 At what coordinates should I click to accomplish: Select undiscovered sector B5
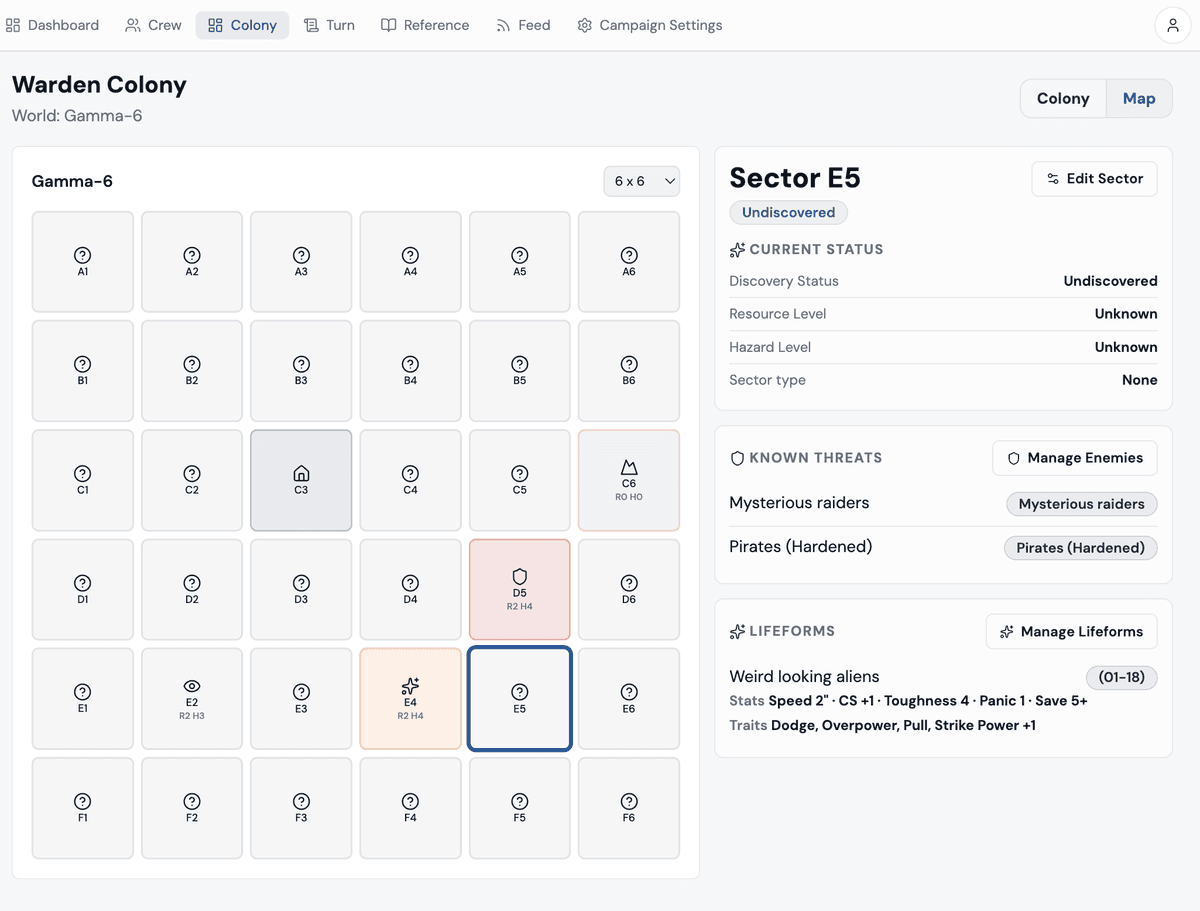520,371
